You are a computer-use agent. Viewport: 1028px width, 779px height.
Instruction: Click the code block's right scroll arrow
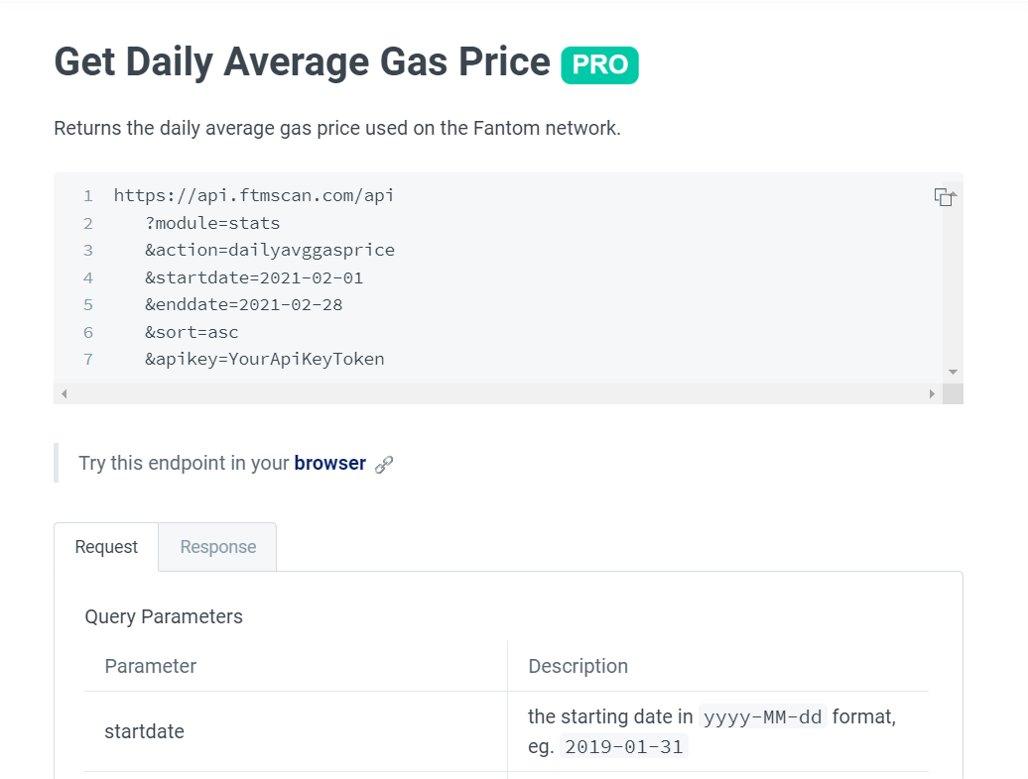pyautogui.click(x=932, y=394)
